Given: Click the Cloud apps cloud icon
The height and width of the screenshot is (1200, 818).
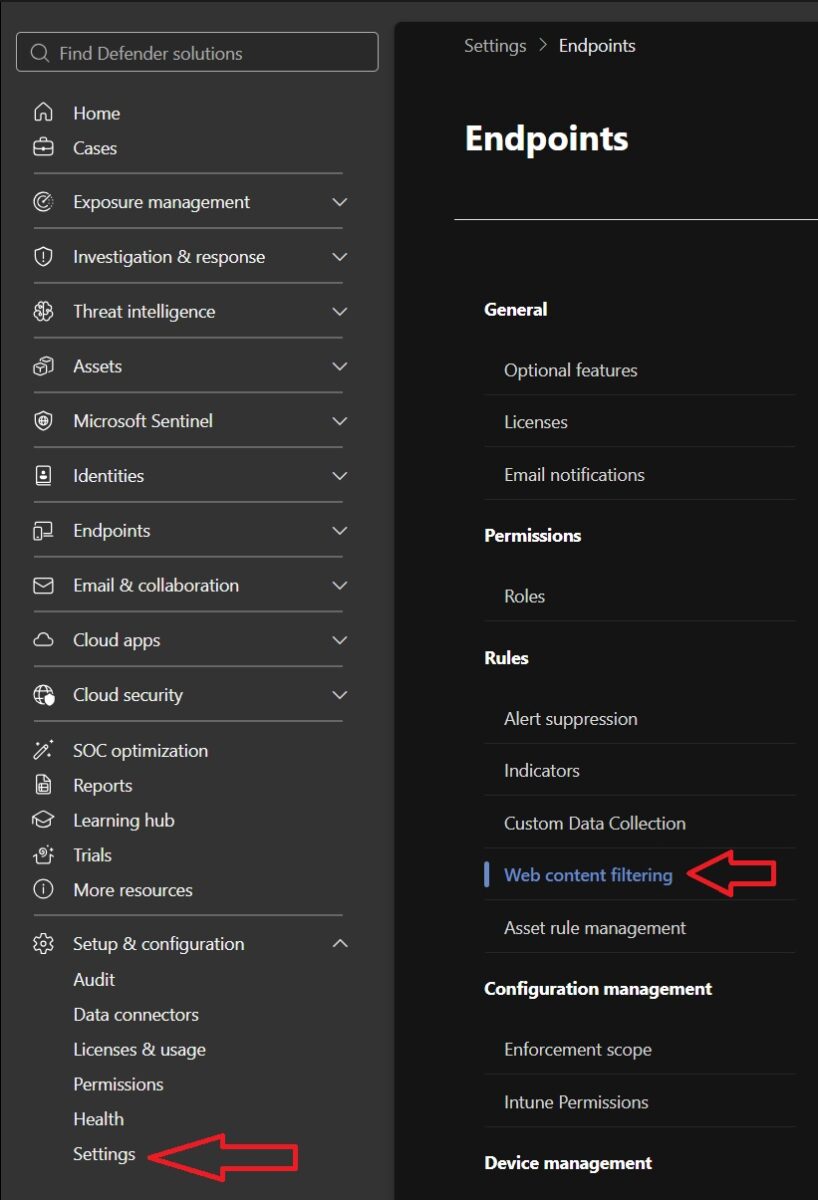Looking at the screenshot, I should (x=43, y=640).
